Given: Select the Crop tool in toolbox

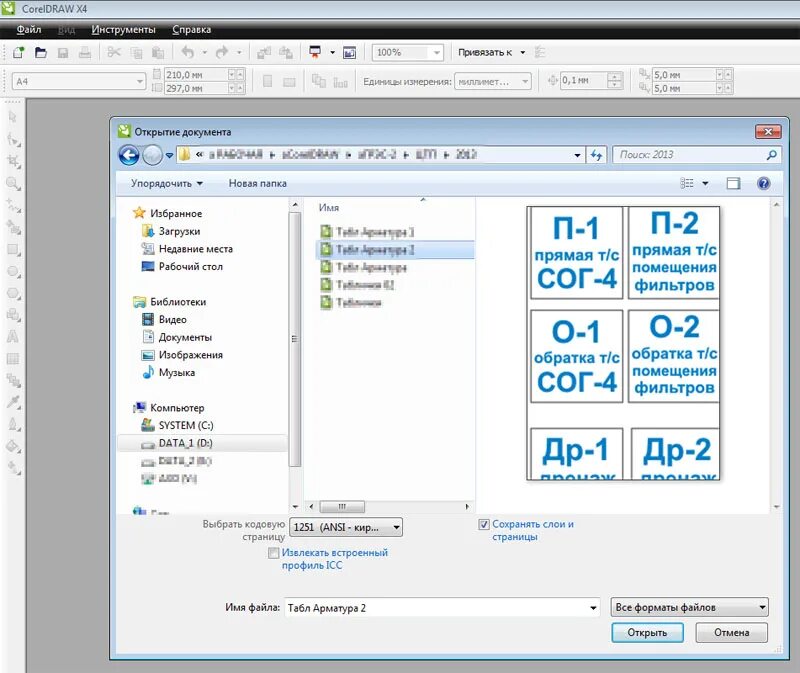Looking at the screenshot, I should (13, 162).
